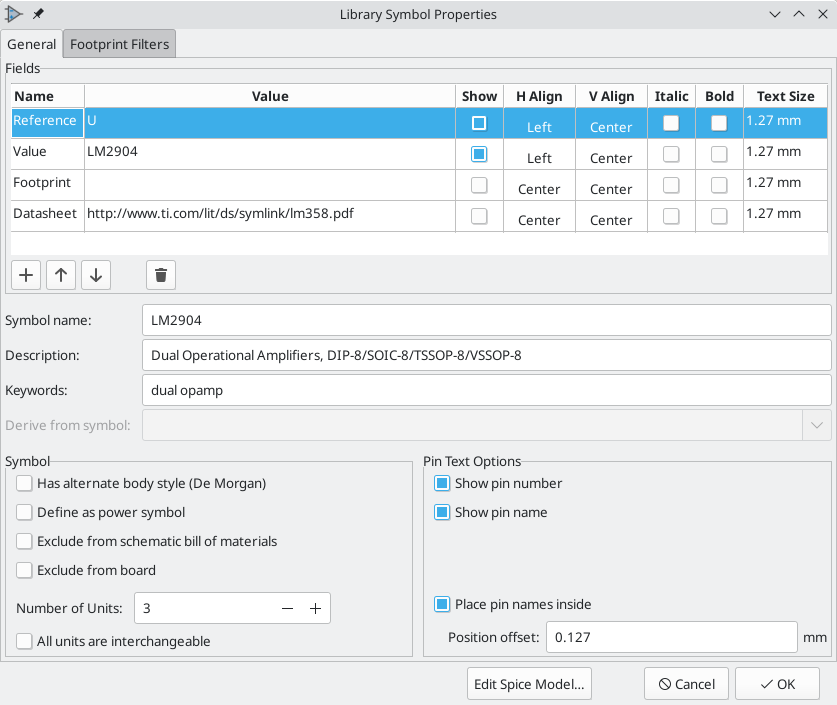Viewport: 837px width, 705px height.
Task: Delete field using the trash icon
Action: coord(161,275)
